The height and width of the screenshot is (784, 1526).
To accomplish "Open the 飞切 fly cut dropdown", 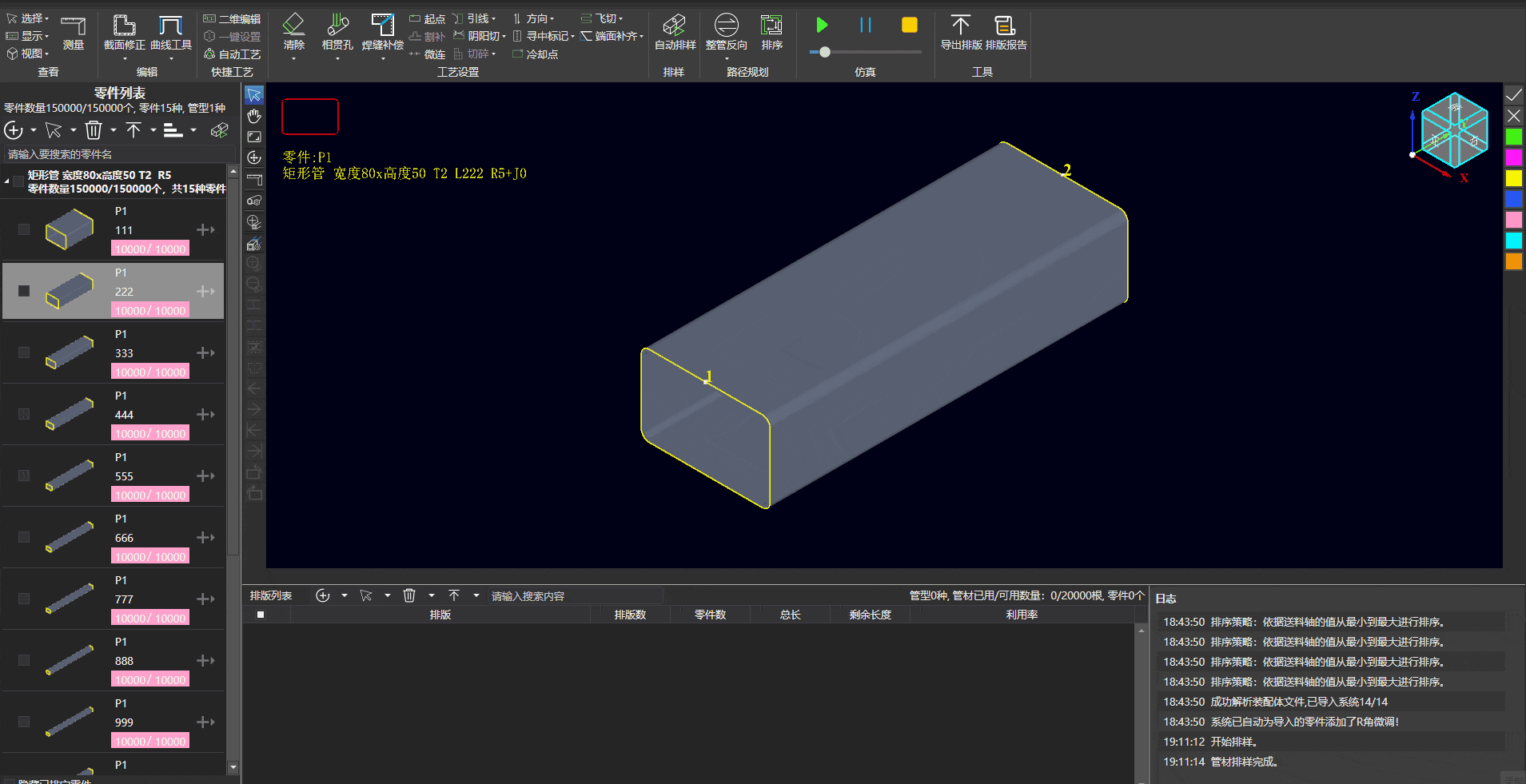I will 602,18.
